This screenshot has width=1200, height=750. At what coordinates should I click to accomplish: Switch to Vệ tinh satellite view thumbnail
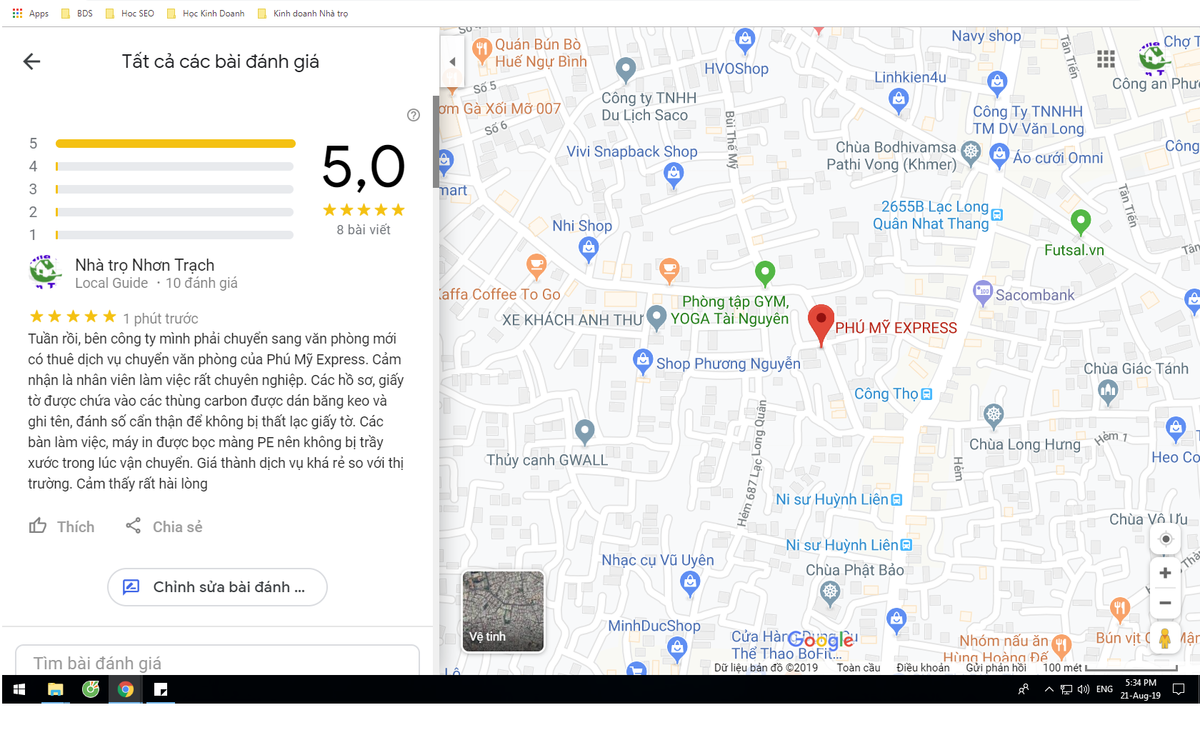click(503, 611)
